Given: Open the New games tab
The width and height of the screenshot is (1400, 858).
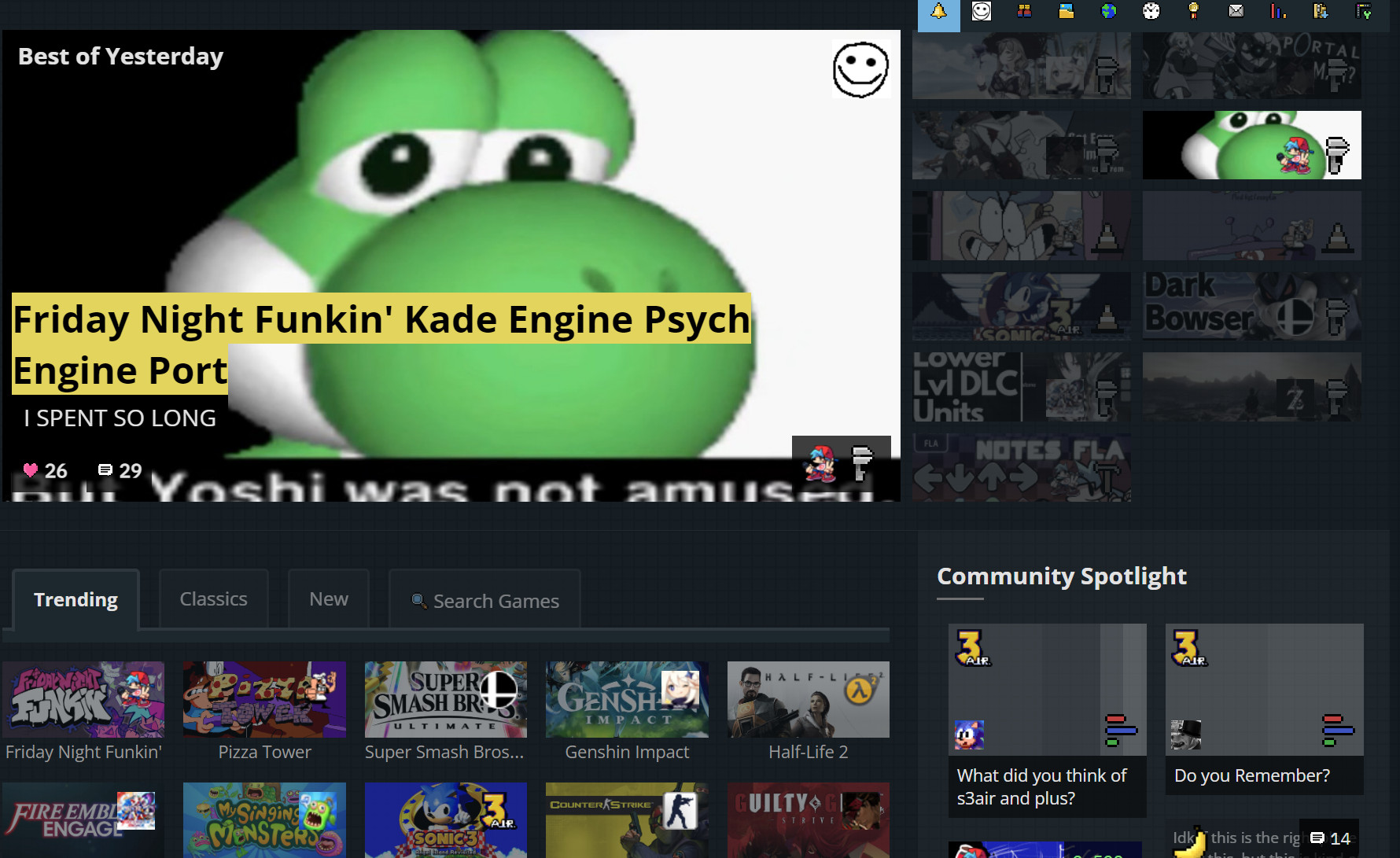Looking at the screenshot, I should coord(328,598).
